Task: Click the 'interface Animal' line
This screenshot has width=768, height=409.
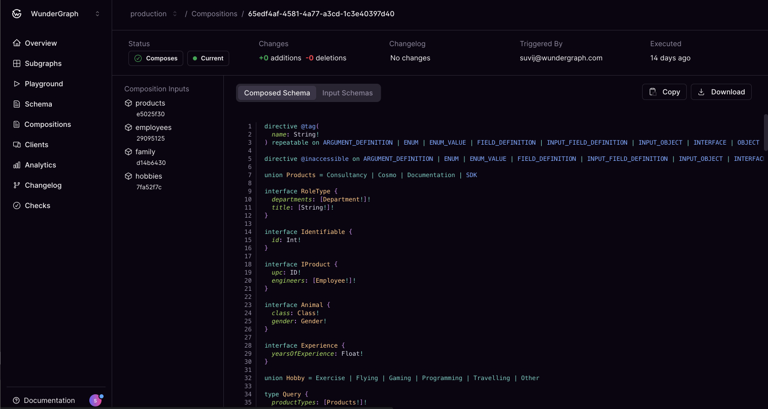Action: click(298, 305)
